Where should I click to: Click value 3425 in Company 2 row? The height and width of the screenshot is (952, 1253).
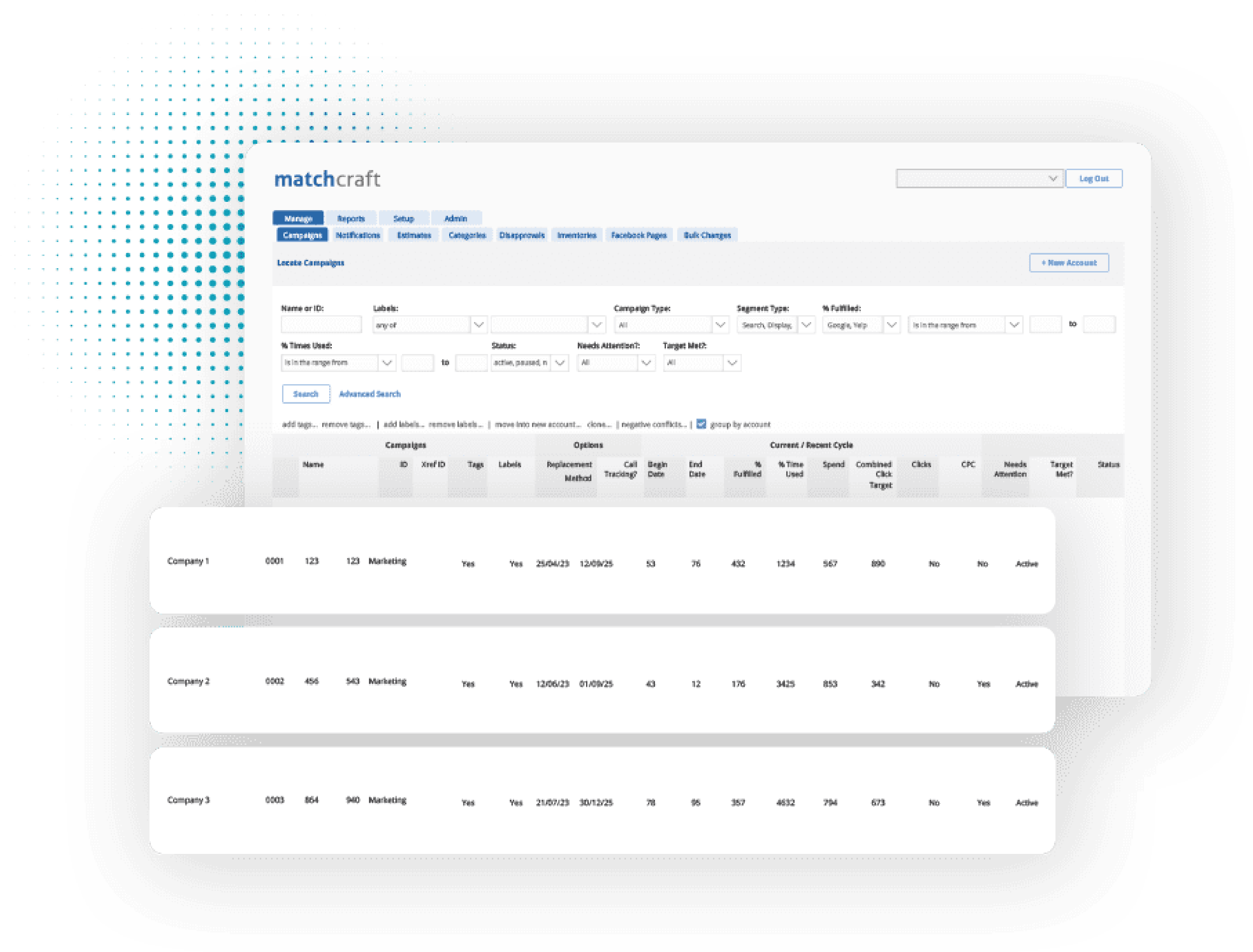[x=785, y=684]
